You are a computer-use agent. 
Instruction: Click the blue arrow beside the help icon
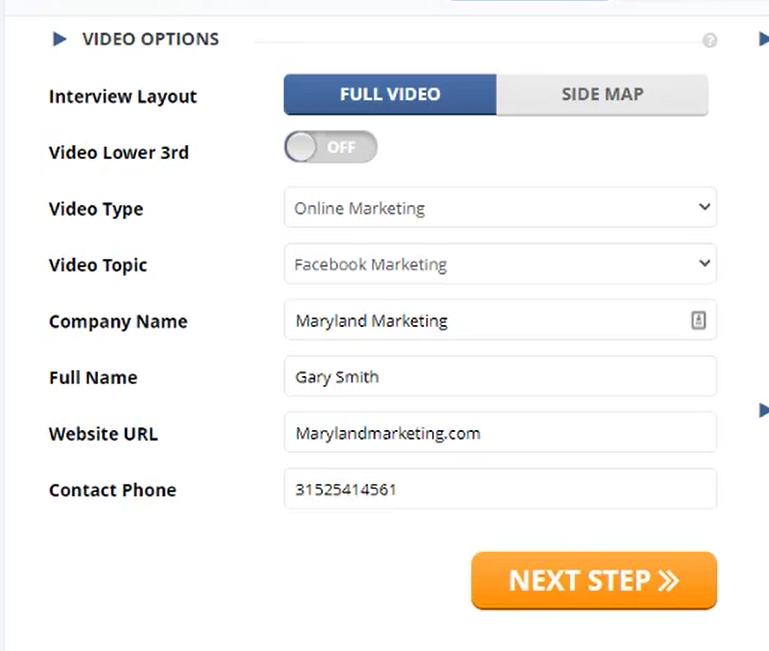tap(763, 40)
